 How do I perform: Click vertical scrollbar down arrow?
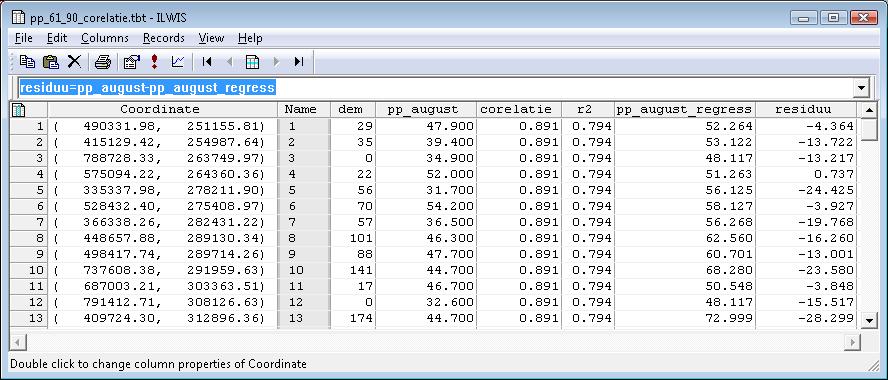[x=869, y=321]
